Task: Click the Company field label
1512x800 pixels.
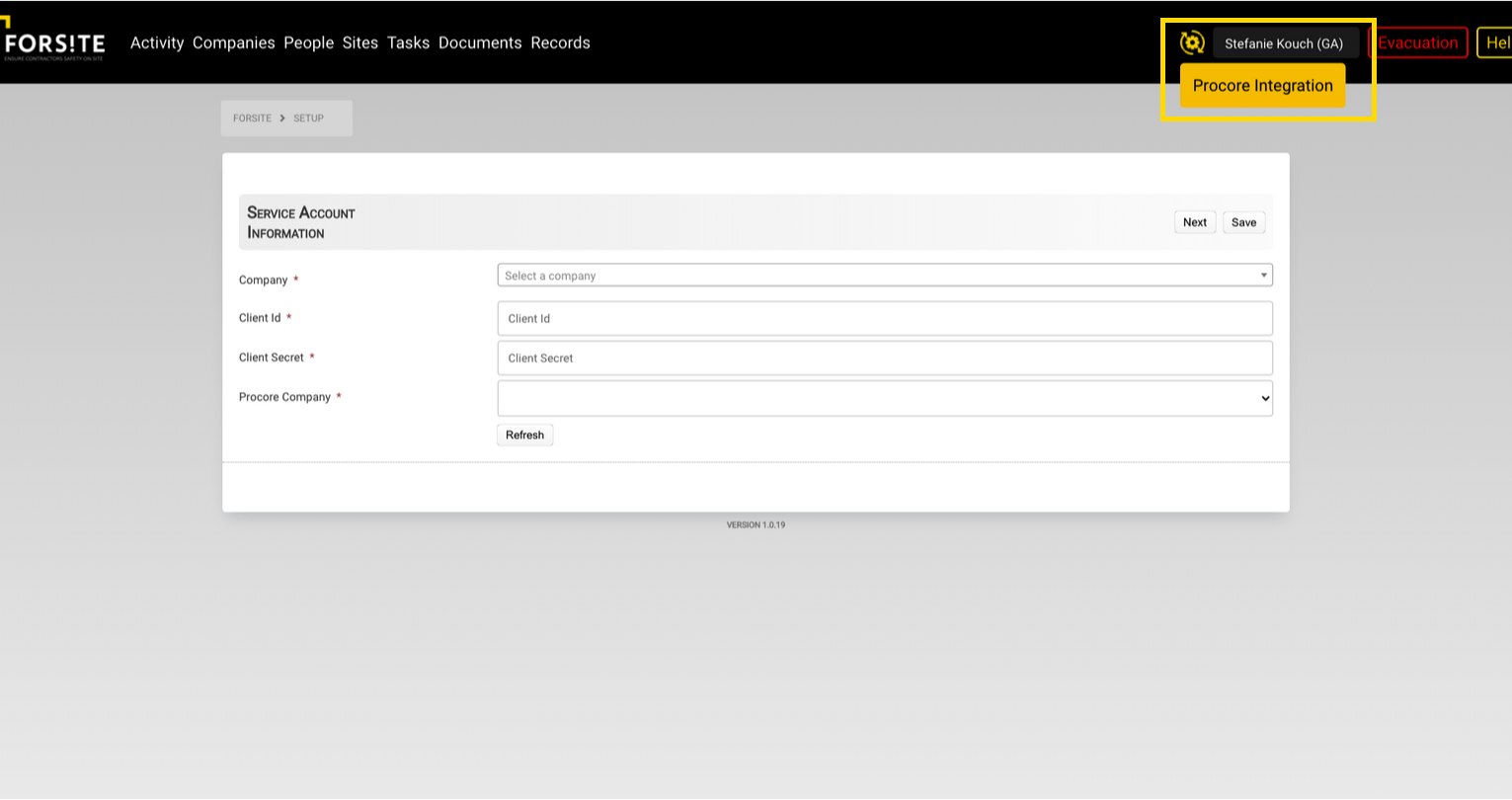Action: [263, 280]
